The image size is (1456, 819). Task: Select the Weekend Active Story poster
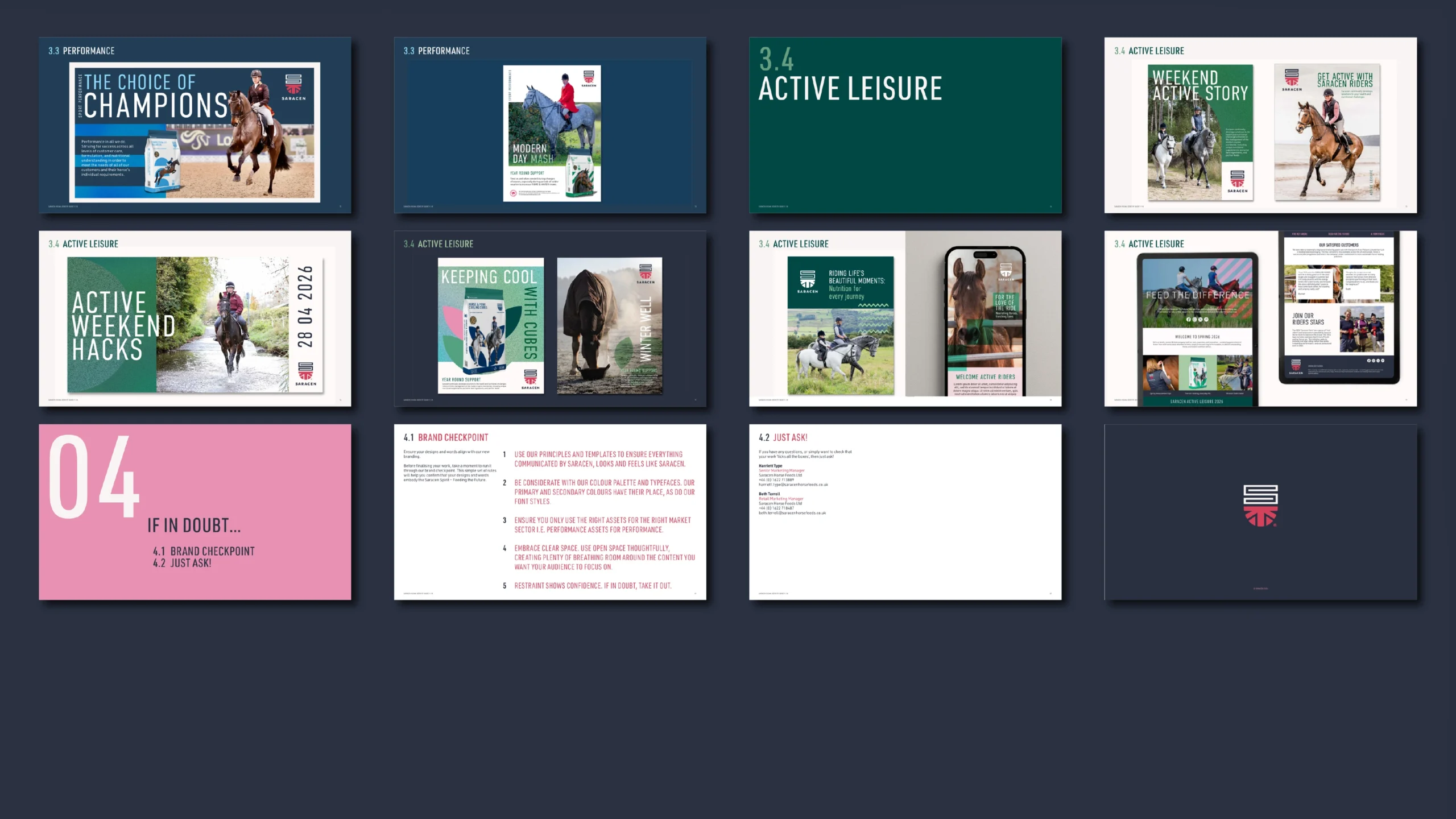pyautogui.click(x=1200, y=133)
